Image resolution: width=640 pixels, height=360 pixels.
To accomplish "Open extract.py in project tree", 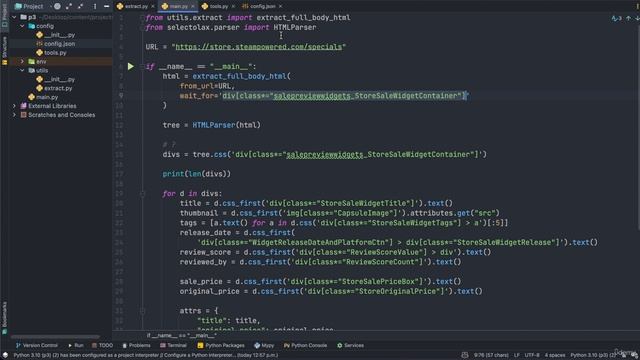I will coord(54,89).
